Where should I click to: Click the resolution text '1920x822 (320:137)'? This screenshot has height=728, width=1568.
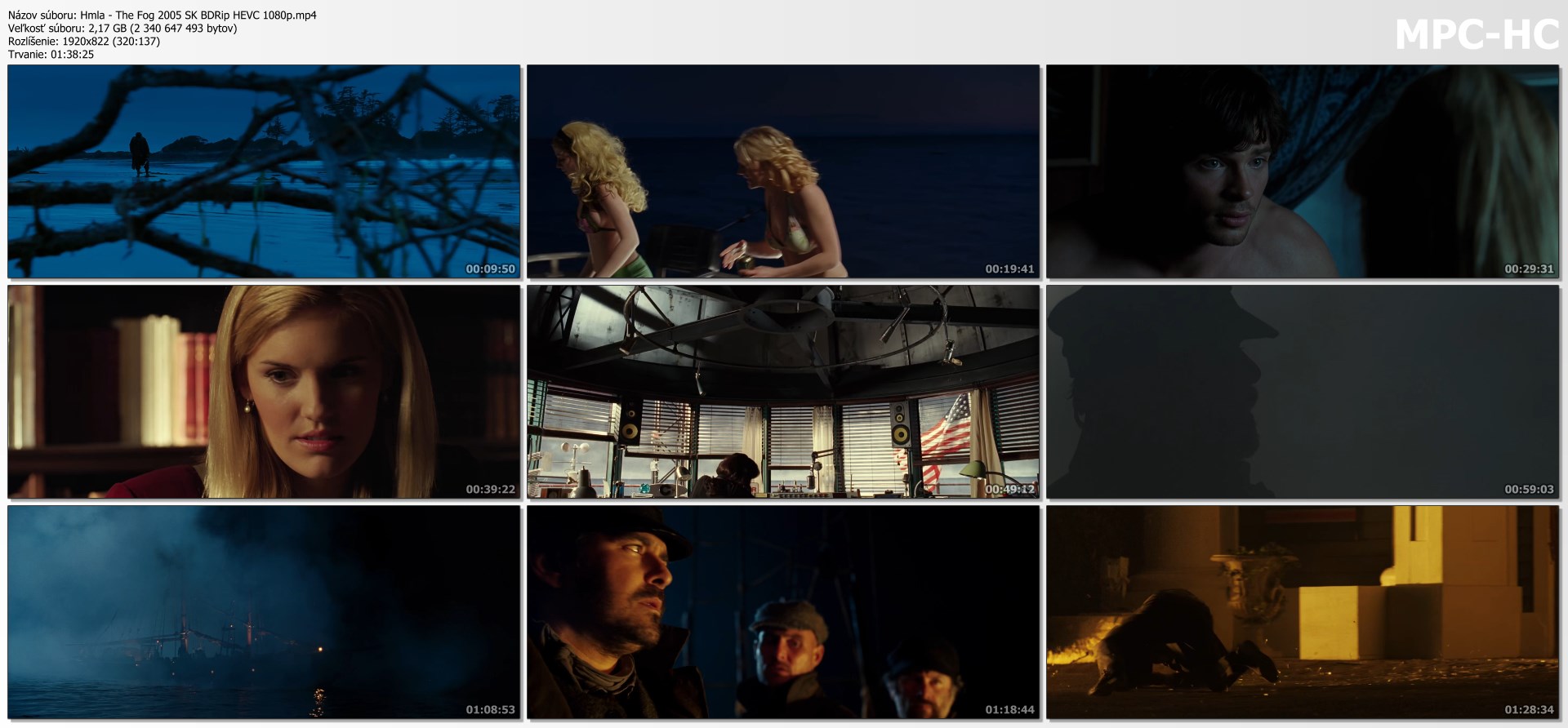point(109,41)
